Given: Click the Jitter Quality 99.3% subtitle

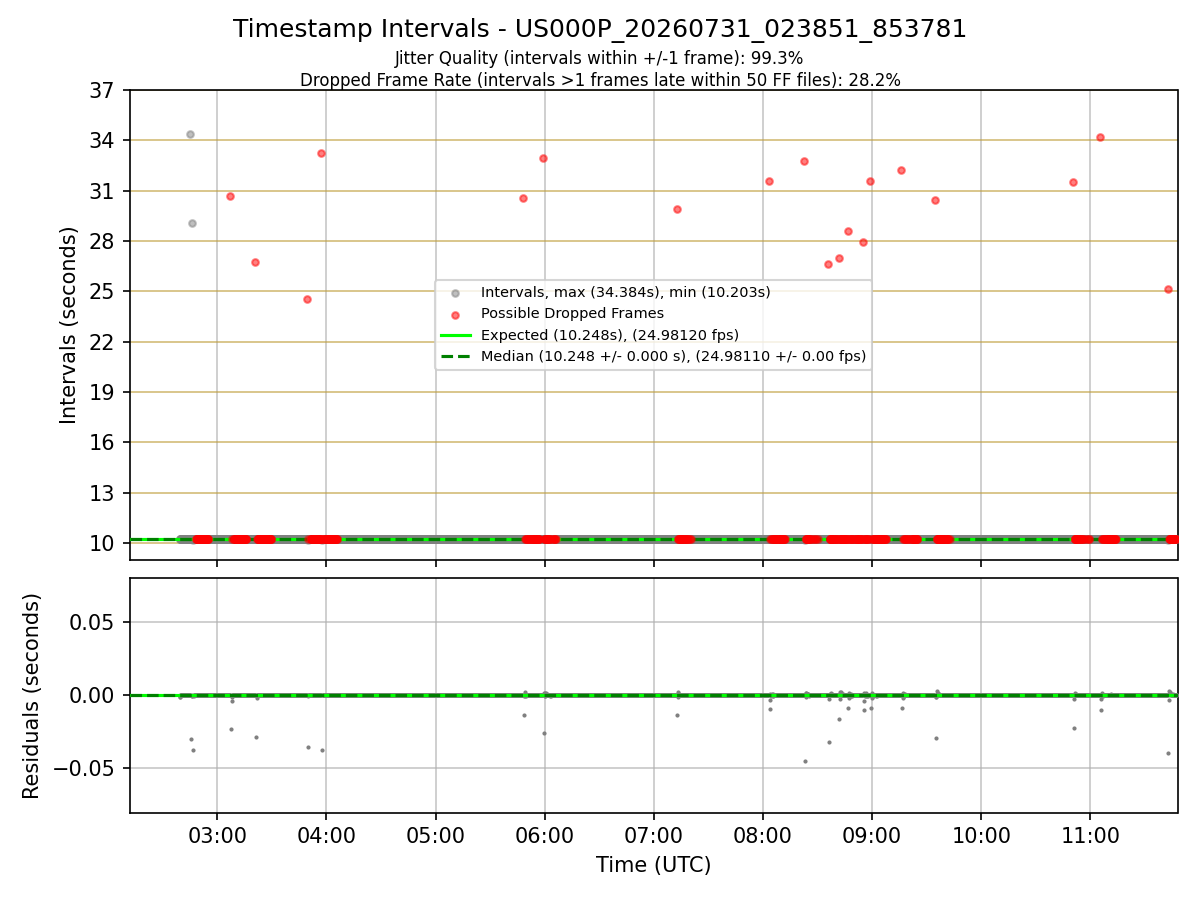Looking at the screenshot, I should (599, 58).
